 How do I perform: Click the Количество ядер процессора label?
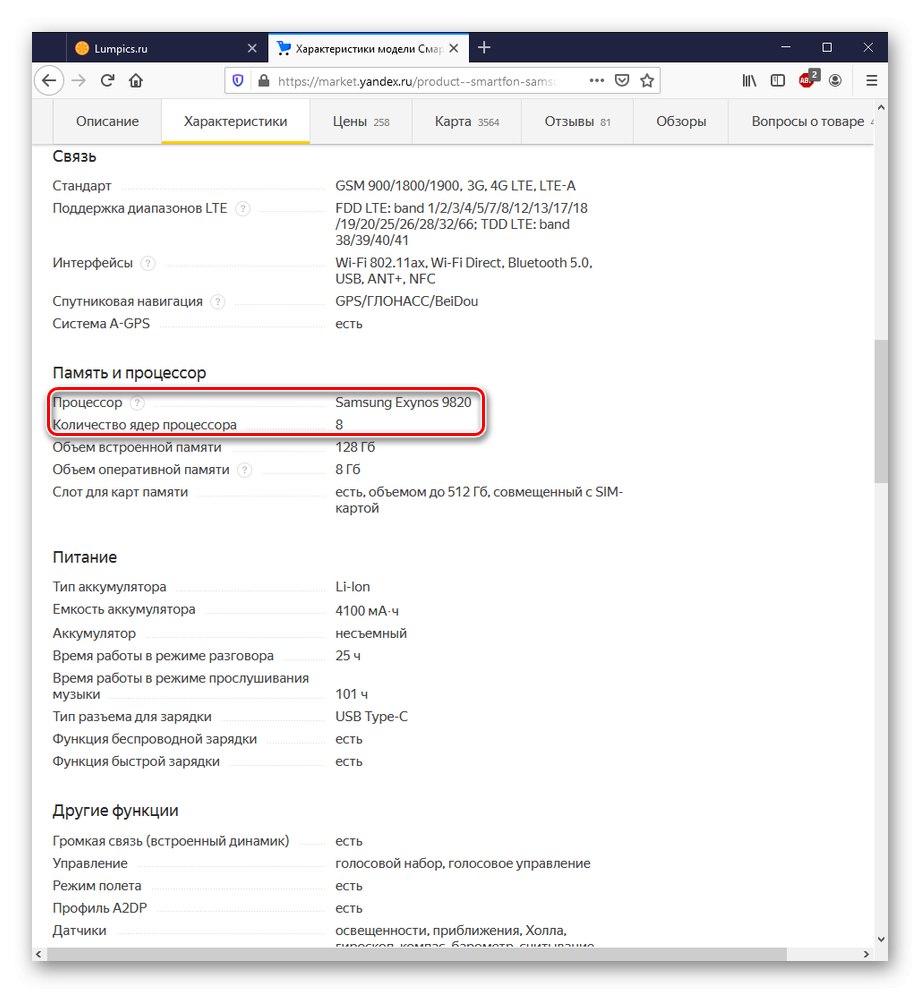coord(144,425)
